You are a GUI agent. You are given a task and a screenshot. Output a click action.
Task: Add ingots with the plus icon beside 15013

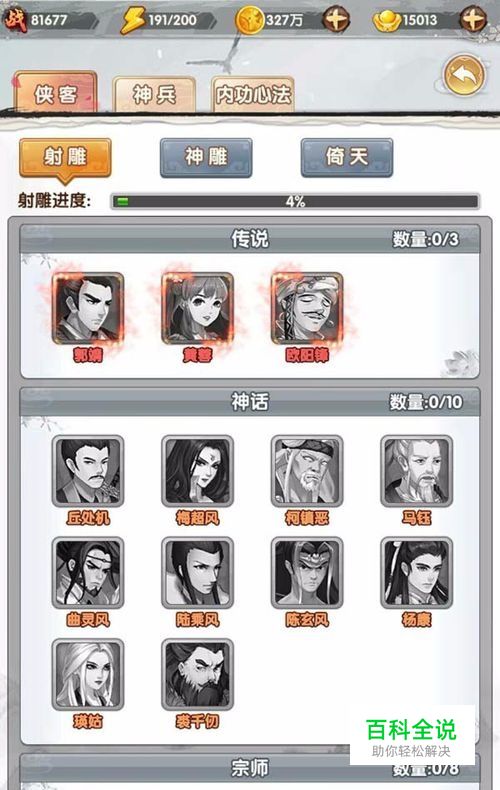473,20
